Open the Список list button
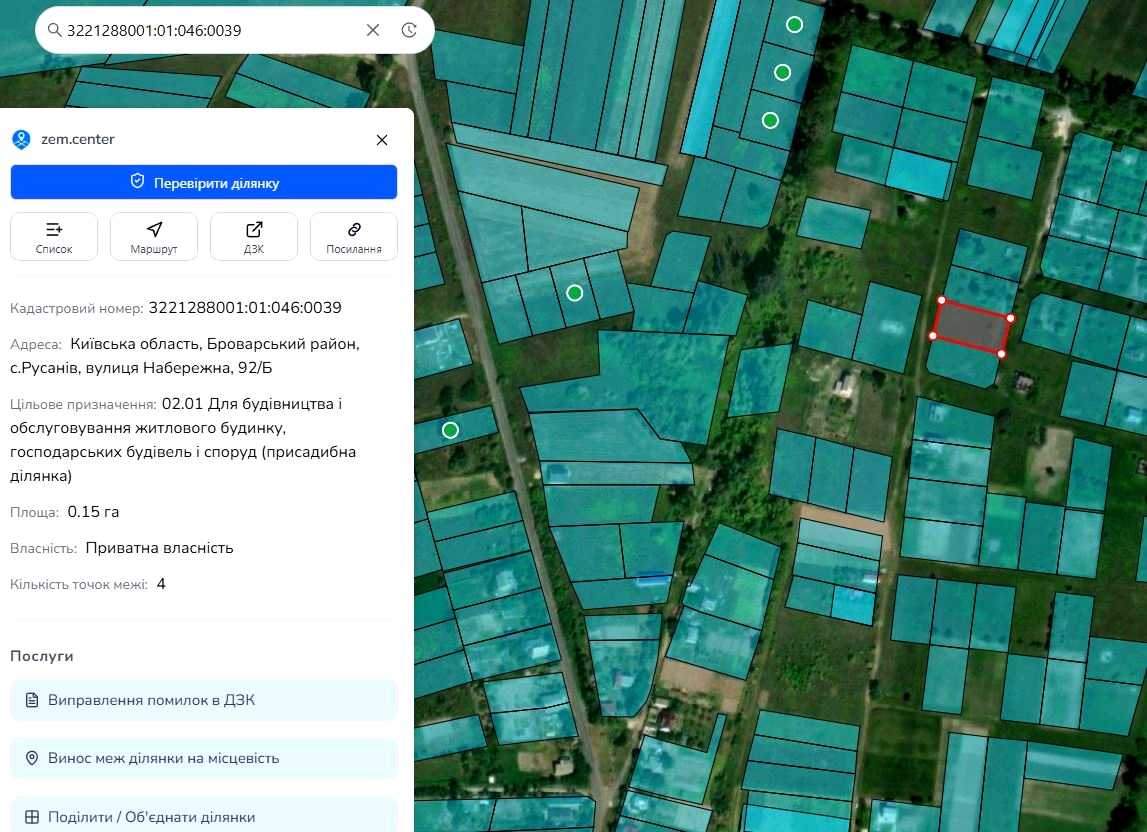 pos(54,236)
